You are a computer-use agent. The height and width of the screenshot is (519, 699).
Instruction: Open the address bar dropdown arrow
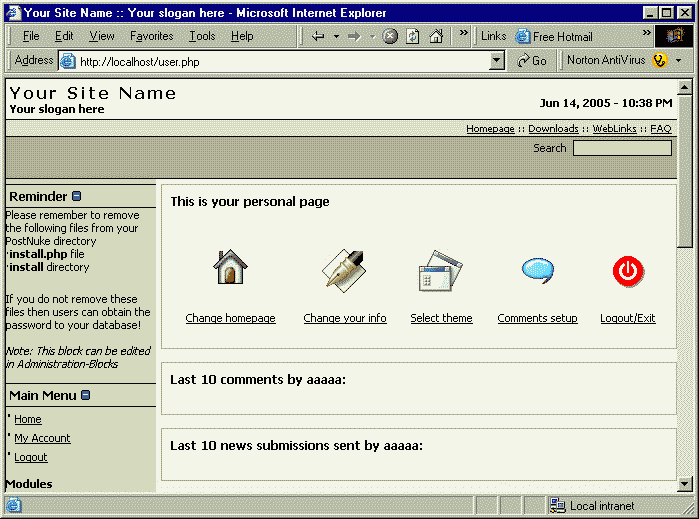497,61
